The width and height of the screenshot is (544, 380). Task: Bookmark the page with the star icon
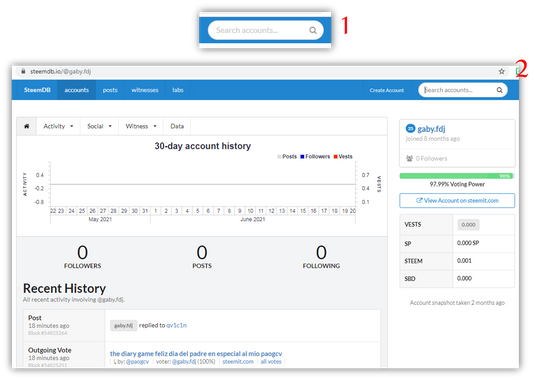point(501,71)
